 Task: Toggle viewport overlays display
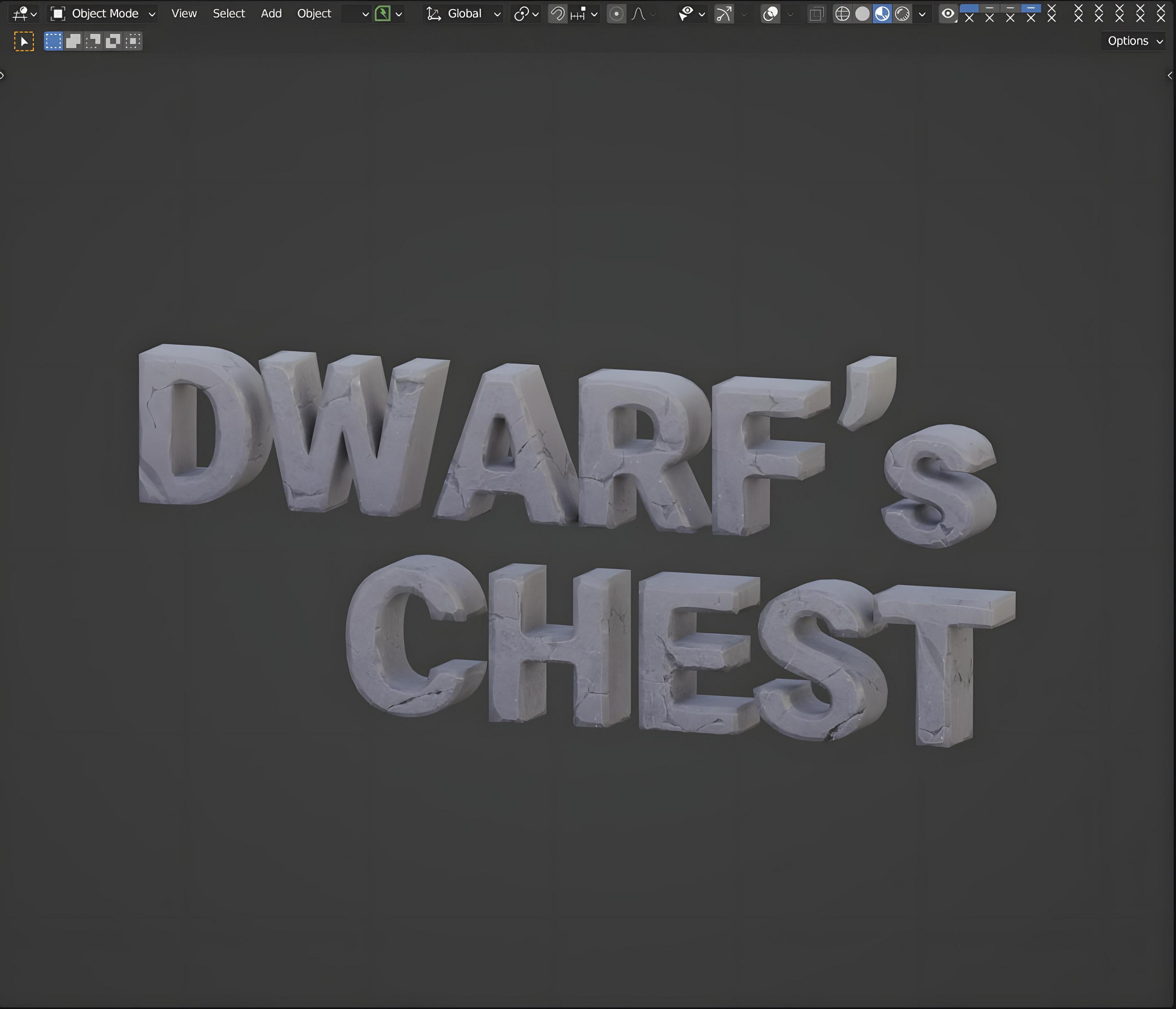770,14
